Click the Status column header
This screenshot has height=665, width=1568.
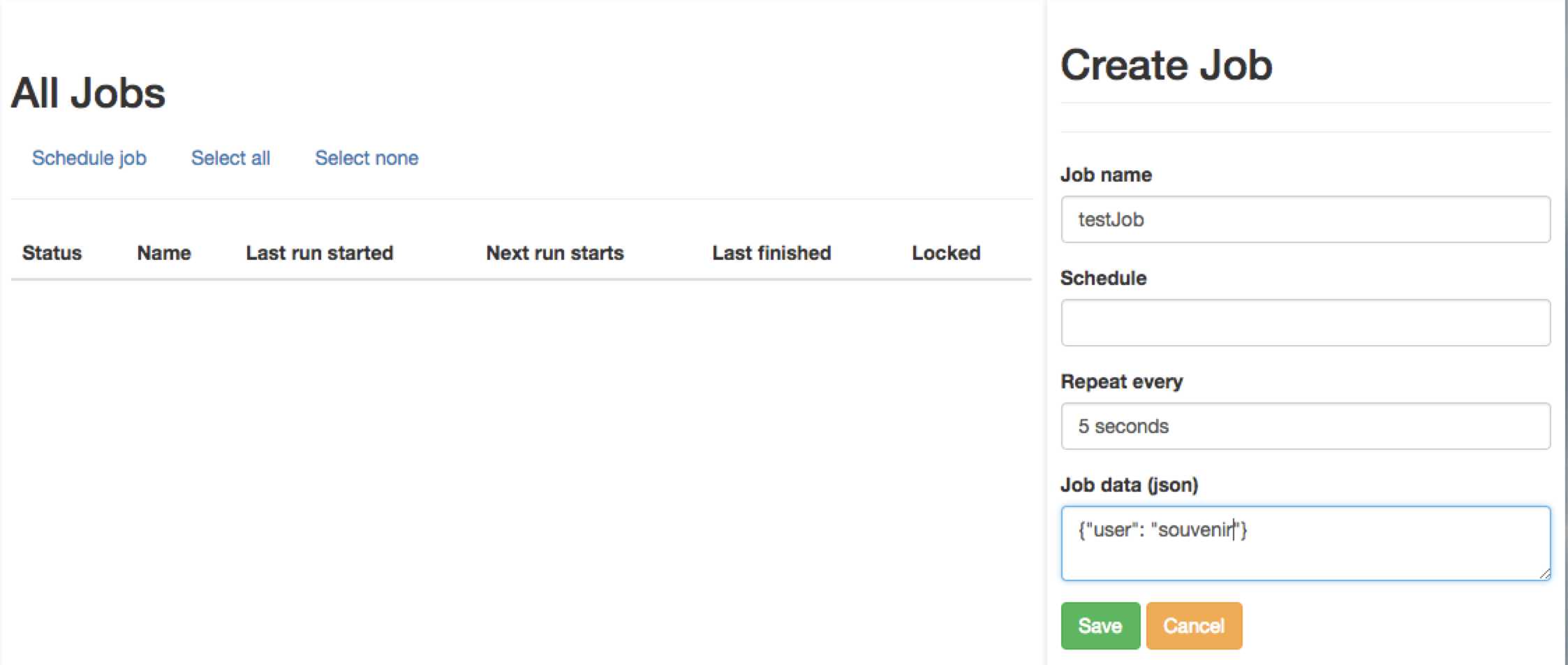point(52,253)
